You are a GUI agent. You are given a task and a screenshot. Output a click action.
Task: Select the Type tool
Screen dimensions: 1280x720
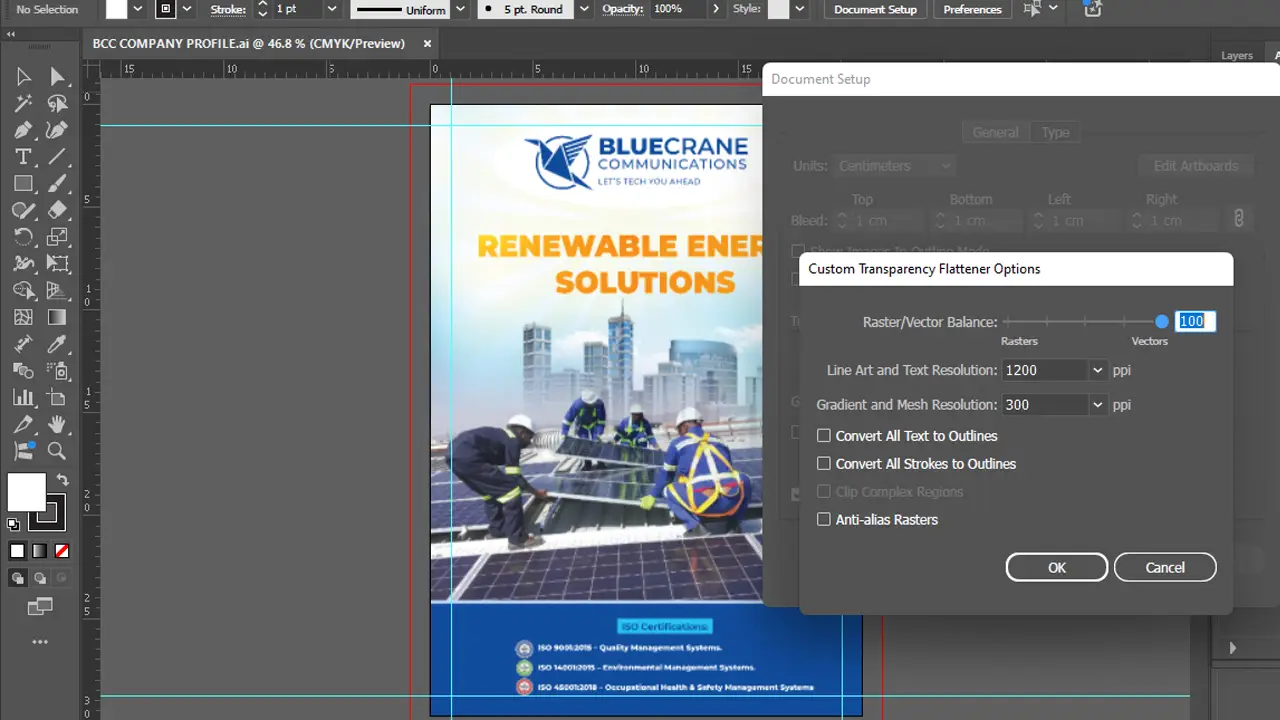[x=25, y=156]
